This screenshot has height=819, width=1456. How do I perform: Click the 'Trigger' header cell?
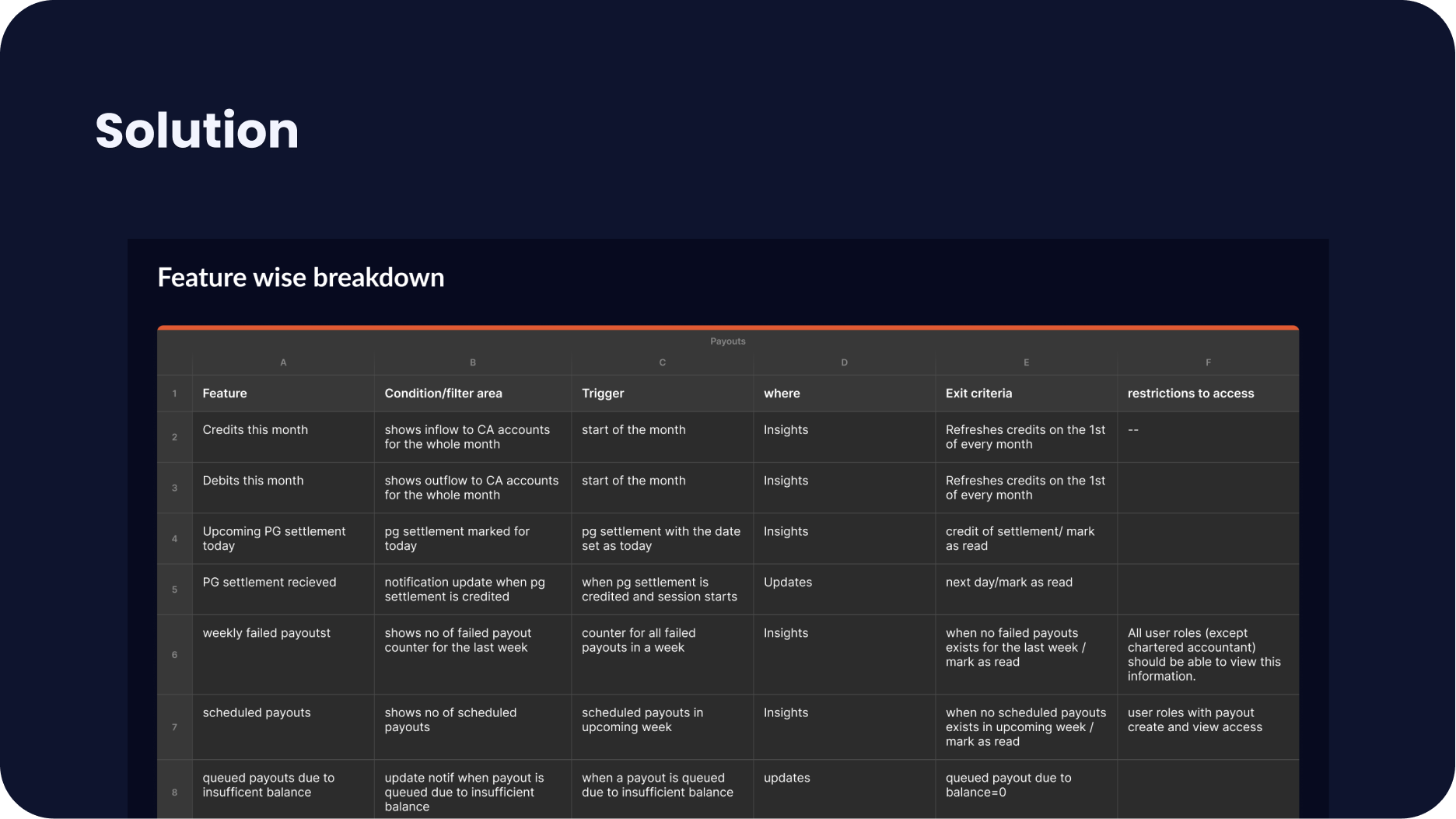pyautogui.click(x=662, y=394)
